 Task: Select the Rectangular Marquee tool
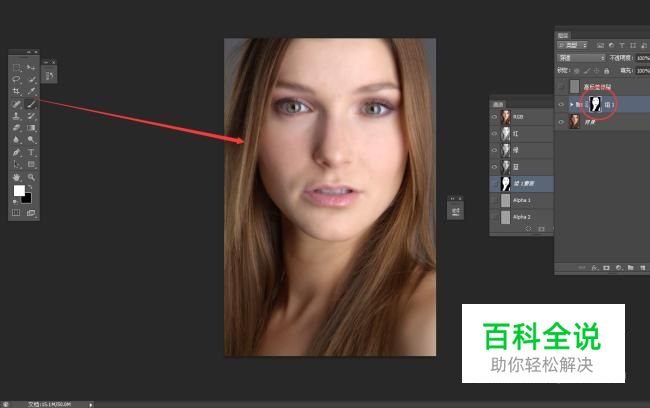[16, 67]
